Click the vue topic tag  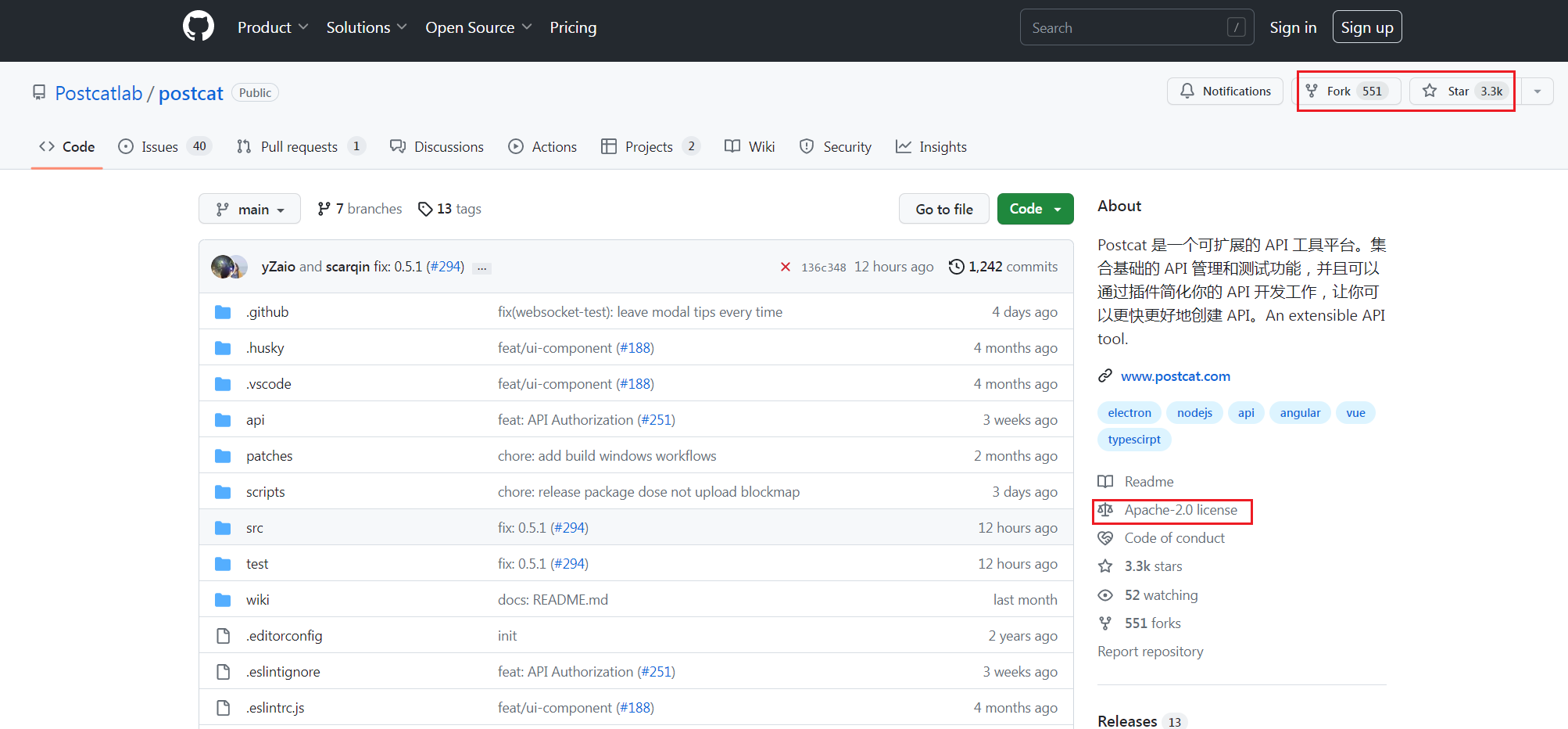coord(1355,413)
